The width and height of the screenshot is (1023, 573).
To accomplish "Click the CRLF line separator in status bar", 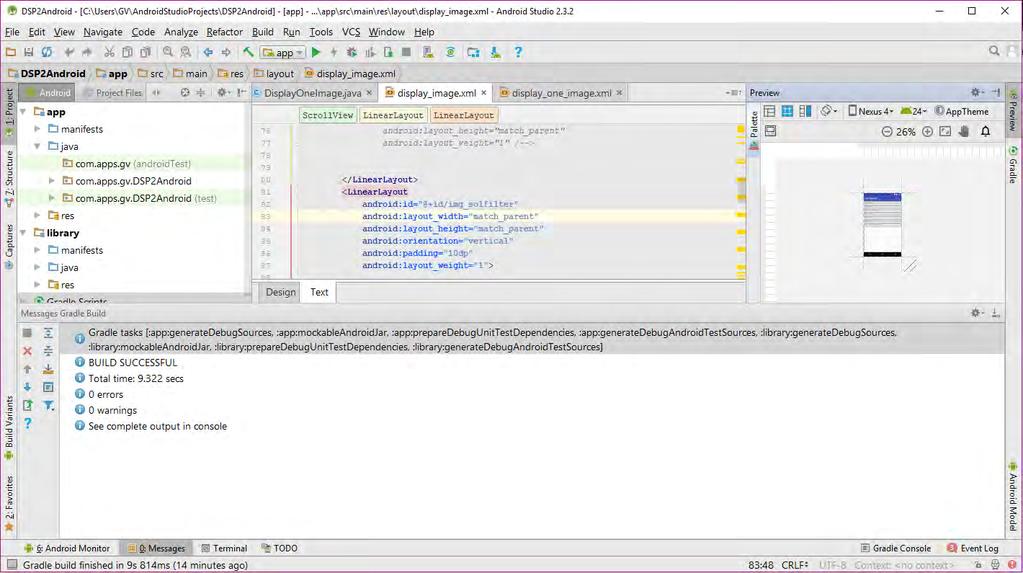I will [795, 565].
